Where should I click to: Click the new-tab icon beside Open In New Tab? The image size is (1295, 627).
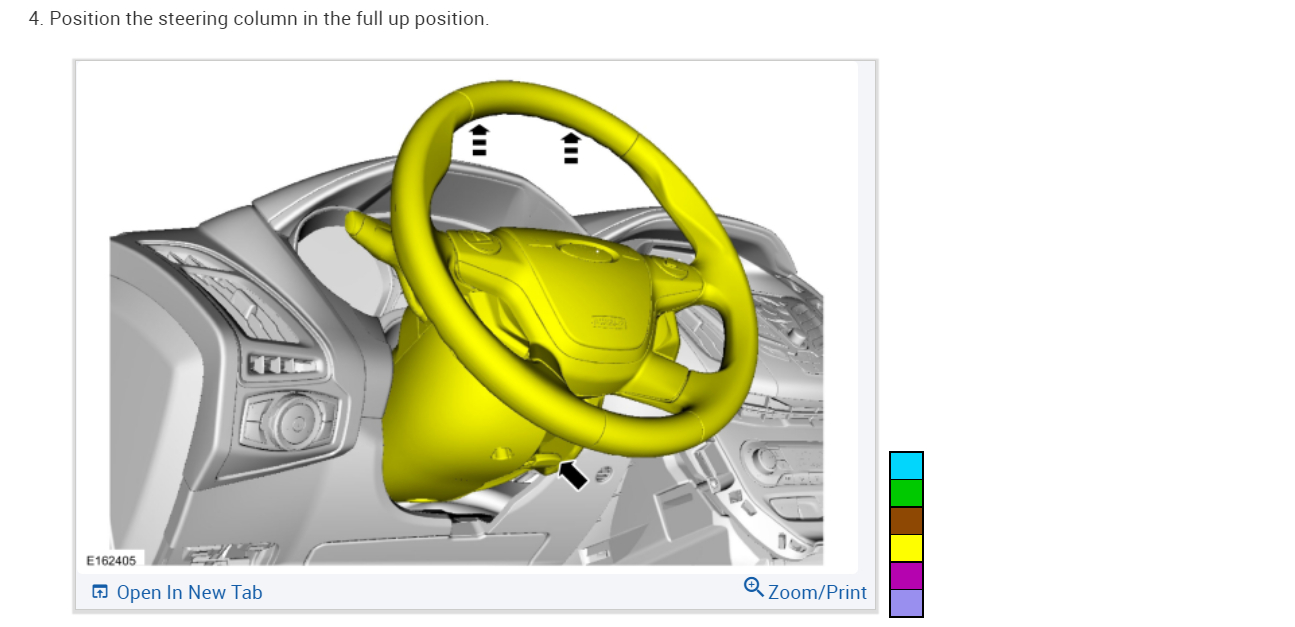[100, 592]
